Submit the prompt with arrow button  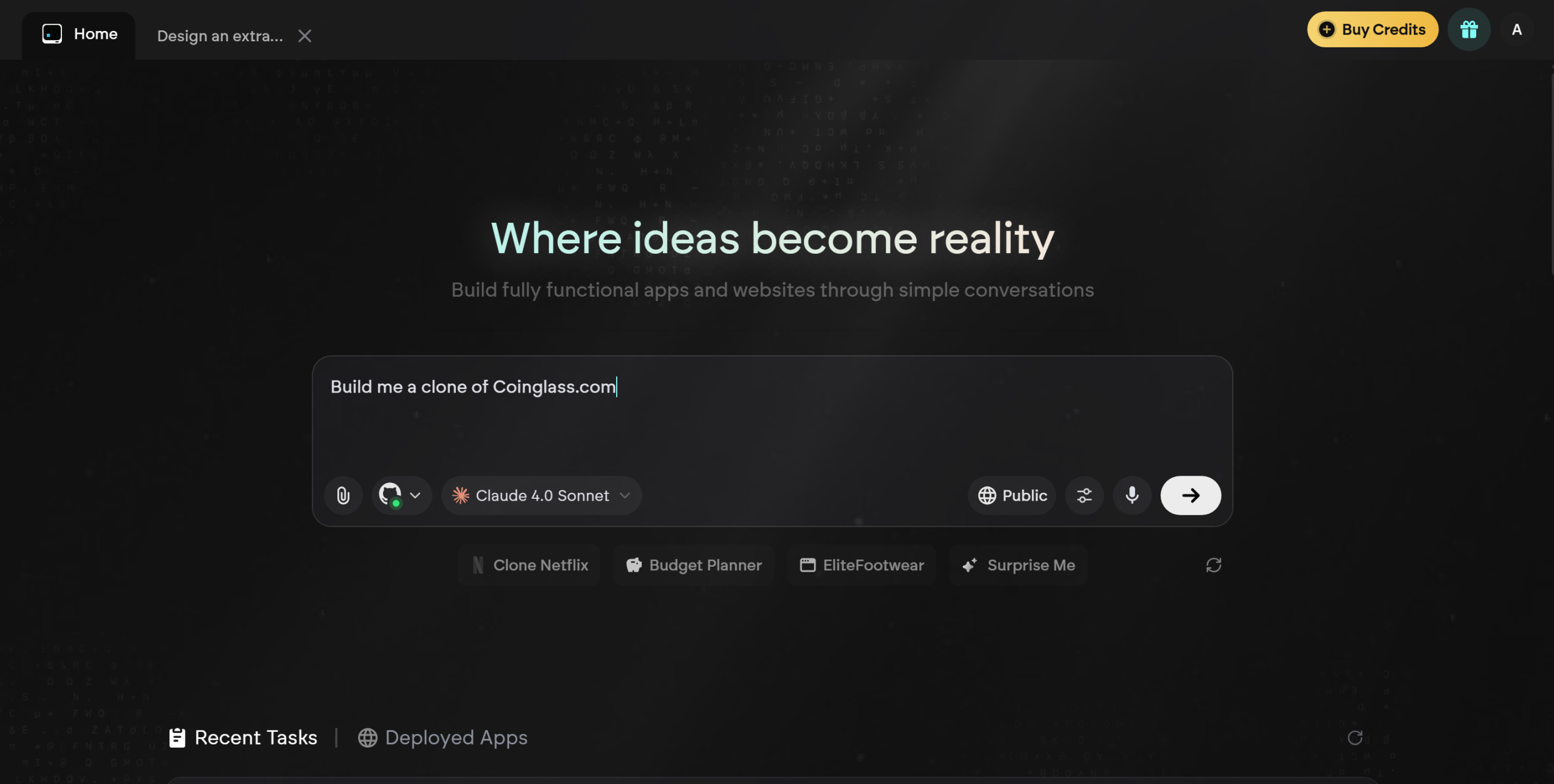[1190, 496]
